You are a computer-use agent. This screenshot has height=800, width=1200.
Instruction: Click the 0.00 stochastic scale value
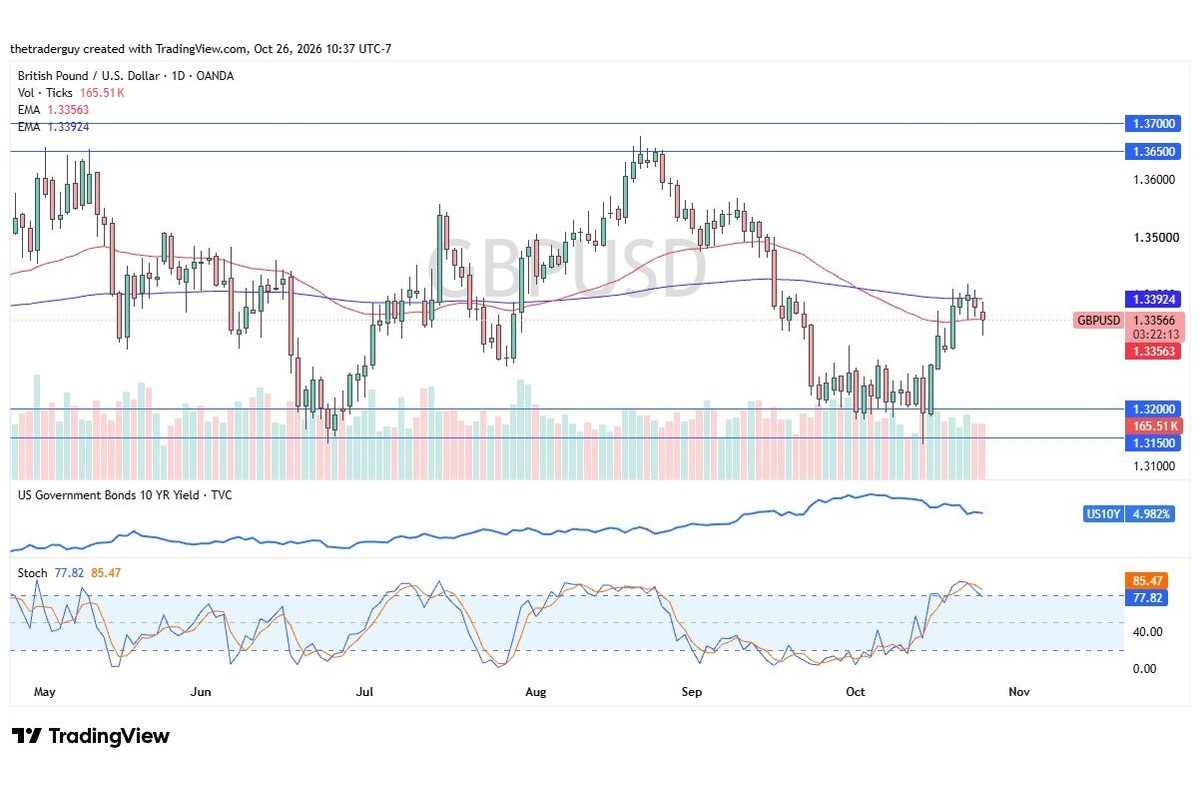point(1146,668)
